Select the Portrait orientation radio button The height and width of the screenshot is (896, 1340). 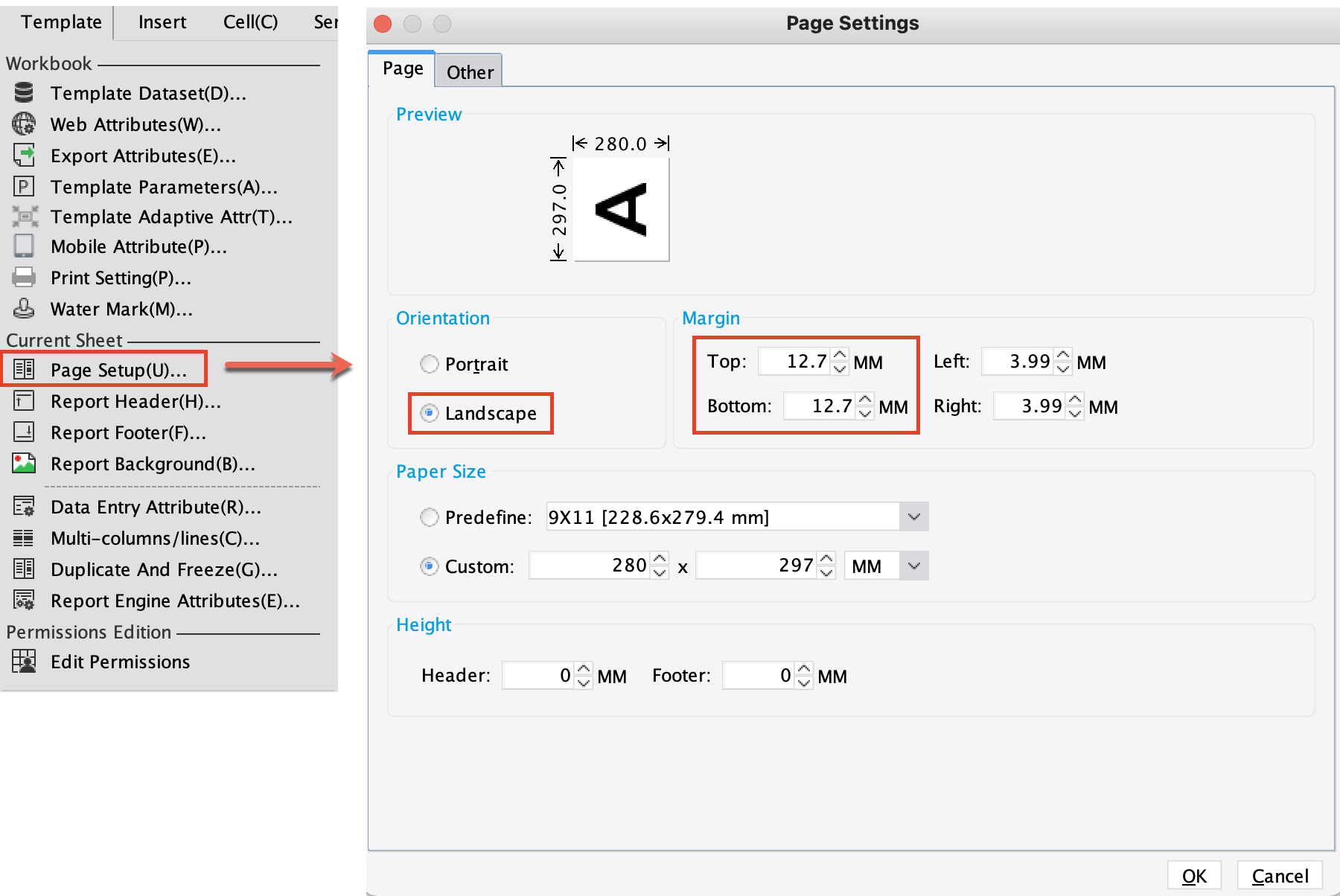click(x=430, y=364)
